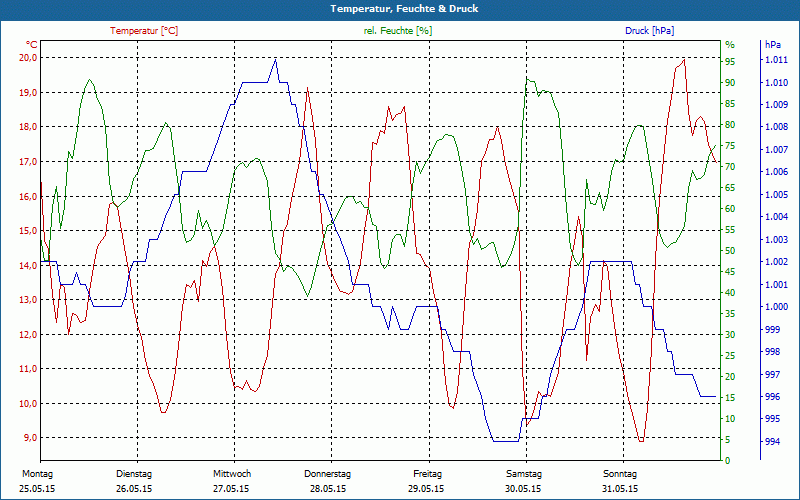Click the date '31.05.15'
Screen dimensions: 800x500
pos(620,489)
